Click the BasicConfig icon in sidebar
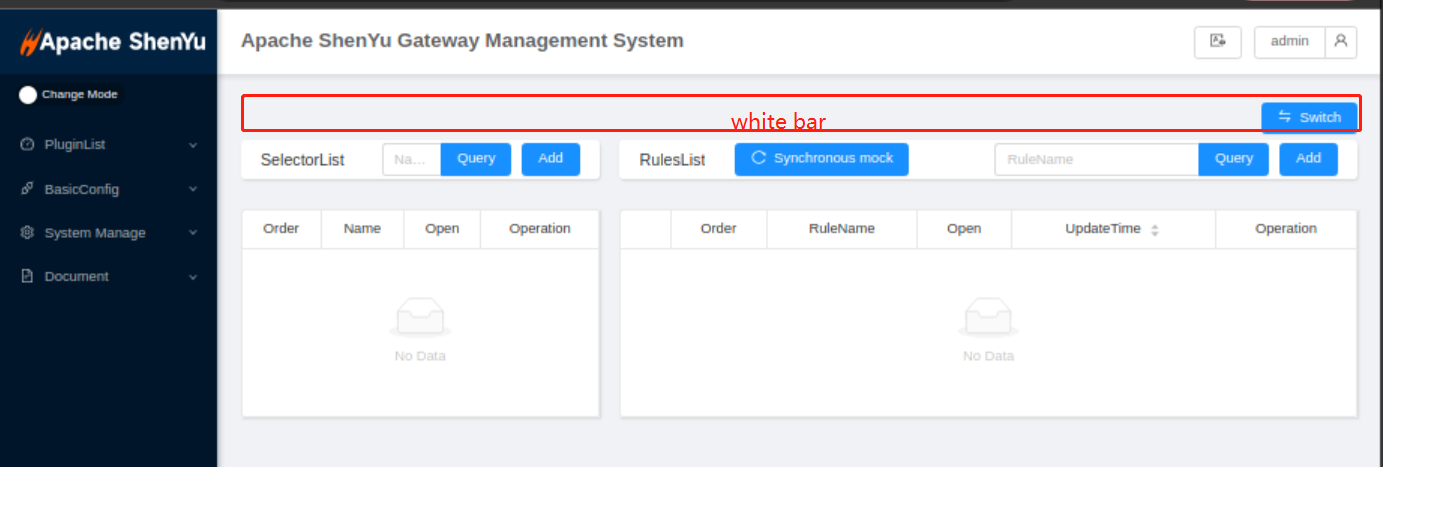Image resolution: width=1455 pixels, height=510 pixels. [27, 188]
